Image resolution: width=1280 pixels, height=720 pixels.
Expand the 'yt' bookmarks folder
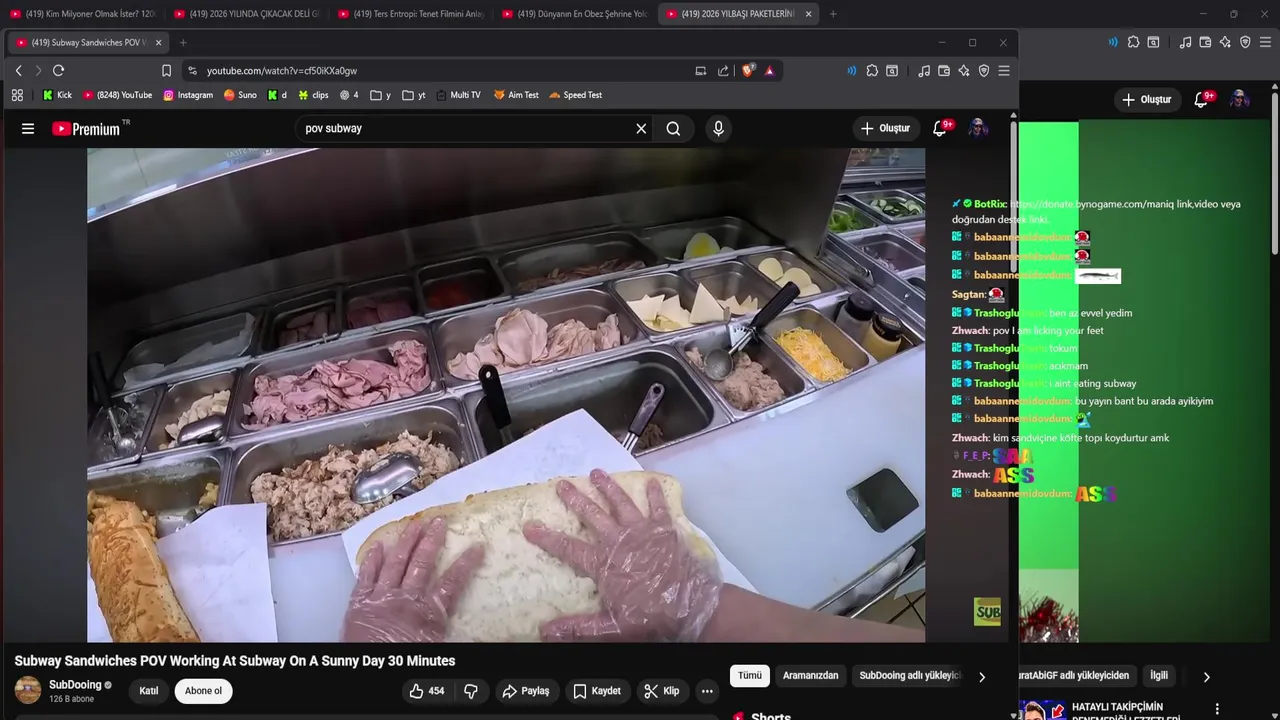click(413, 95)
